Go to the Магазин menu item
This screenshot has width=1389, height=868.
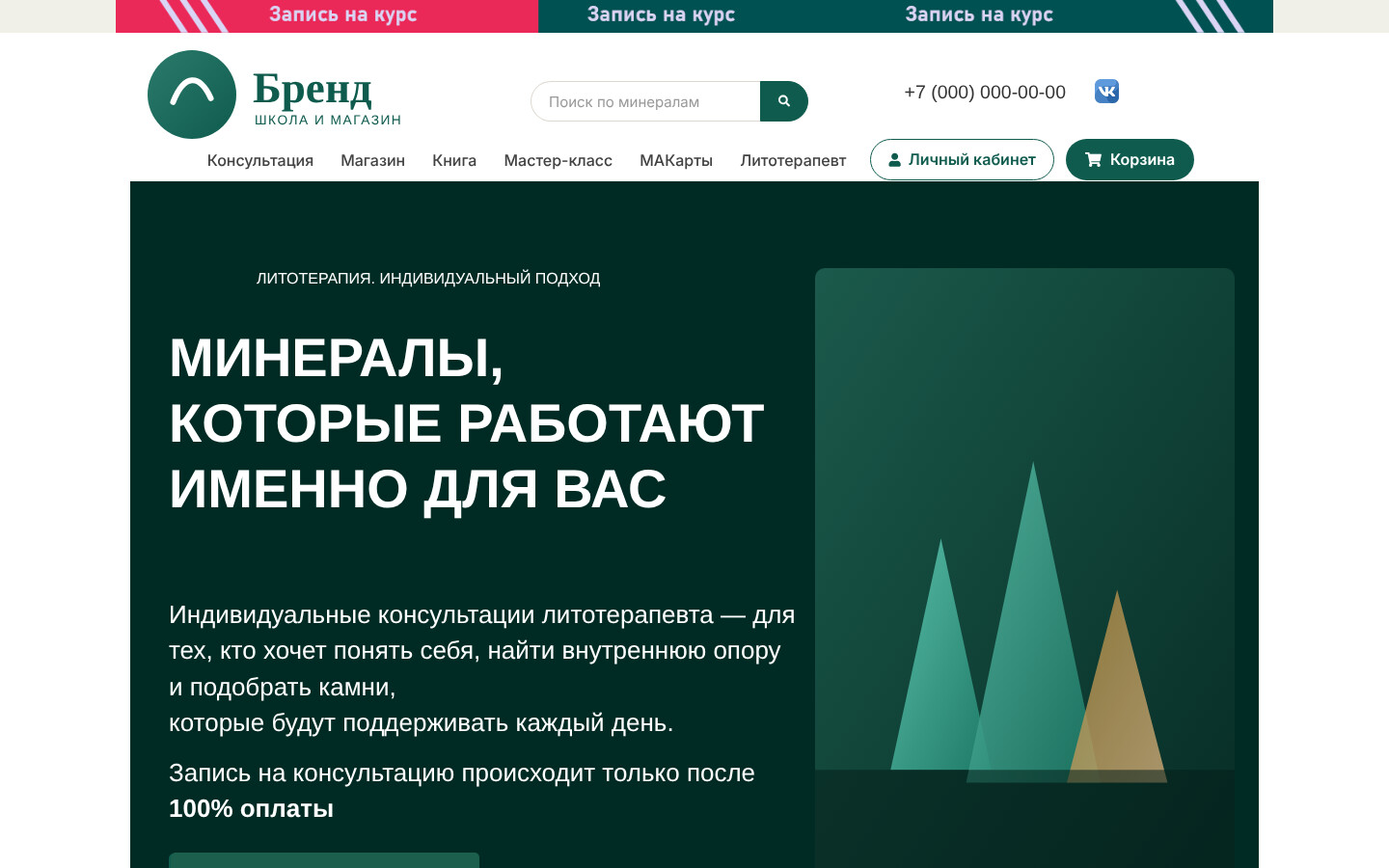point(372,160)
